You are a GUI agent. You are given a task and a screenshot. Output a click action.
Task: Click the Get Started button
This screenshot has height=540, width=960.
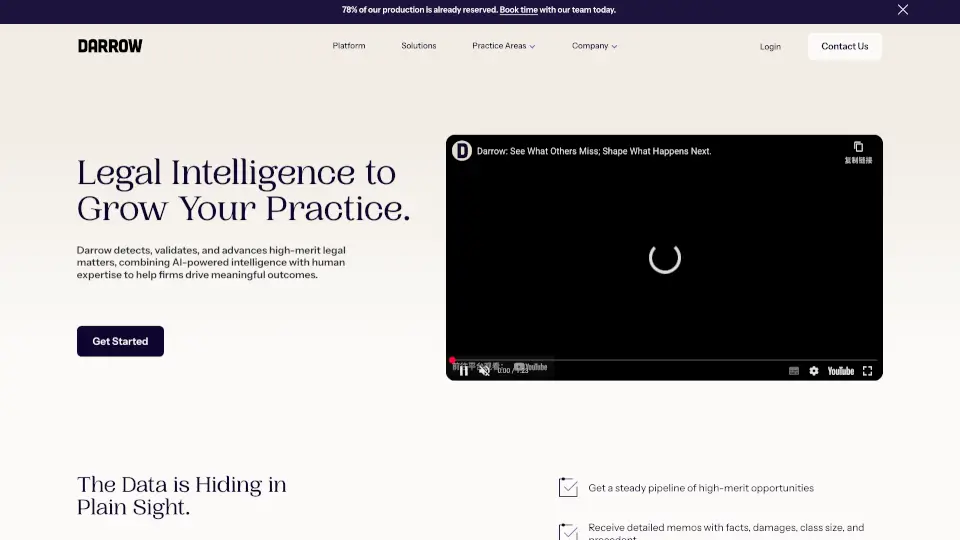click(120, 341)
